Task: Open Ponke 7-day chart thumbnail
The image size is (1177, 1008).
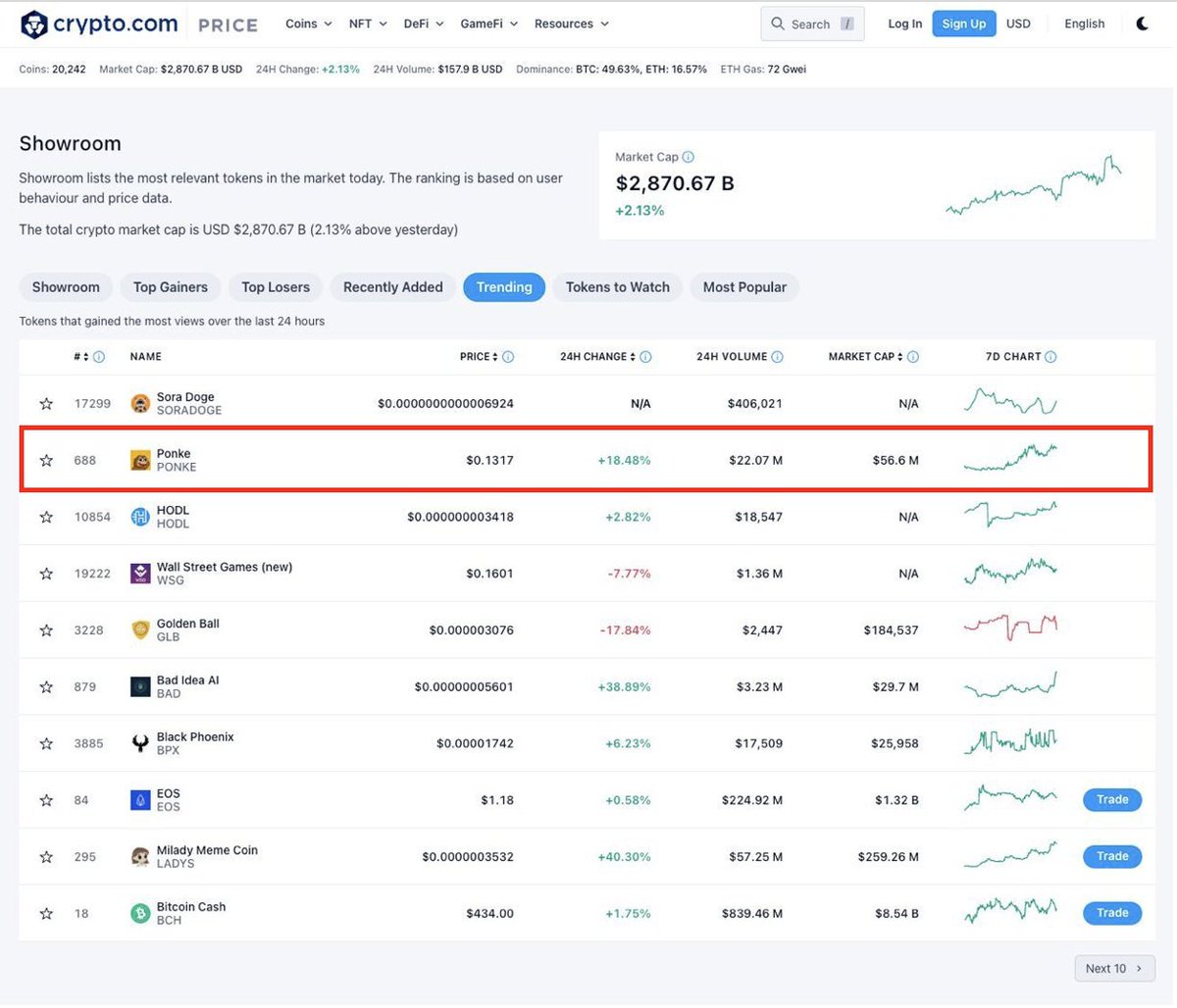Action: point(1010,458)
